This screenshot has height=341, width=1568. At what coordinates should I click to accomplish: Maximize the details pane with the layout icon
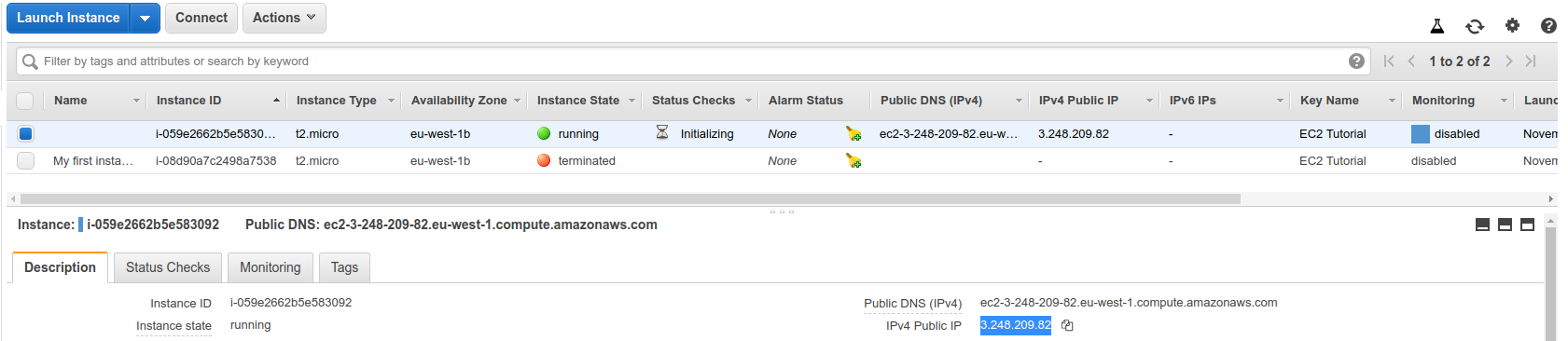tap(1527, 225)
